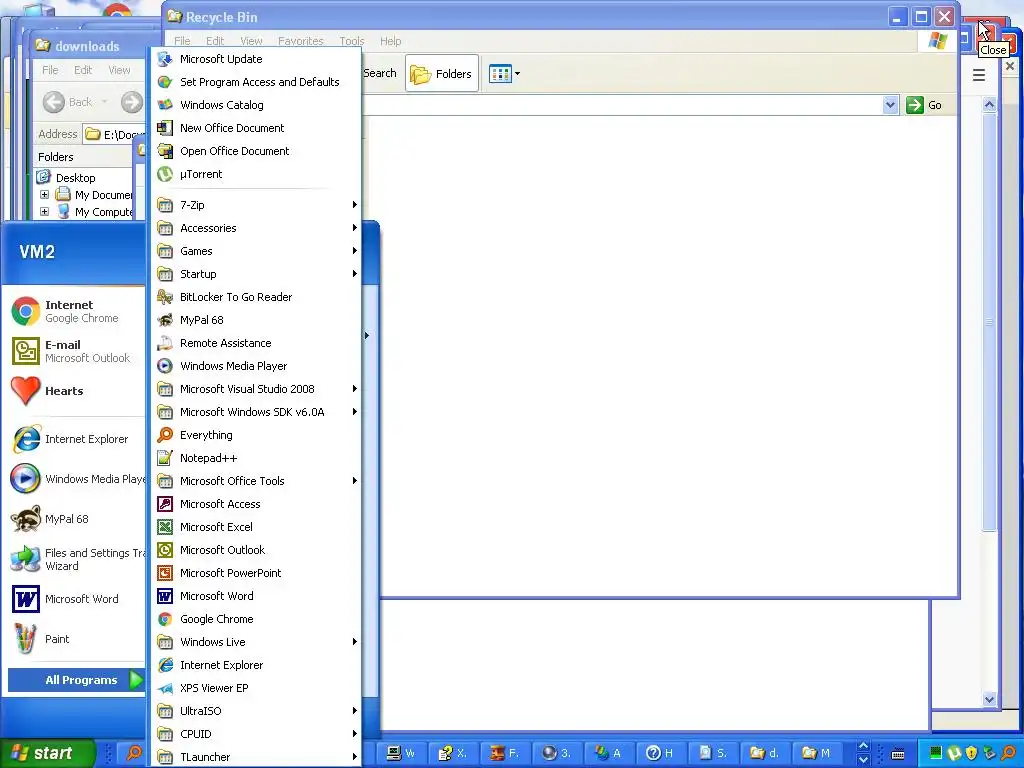The height and width of the screenshot is (768, 1024).
Task: Click Everything search icon in quick launch
Action: click(x=133, y=753)
